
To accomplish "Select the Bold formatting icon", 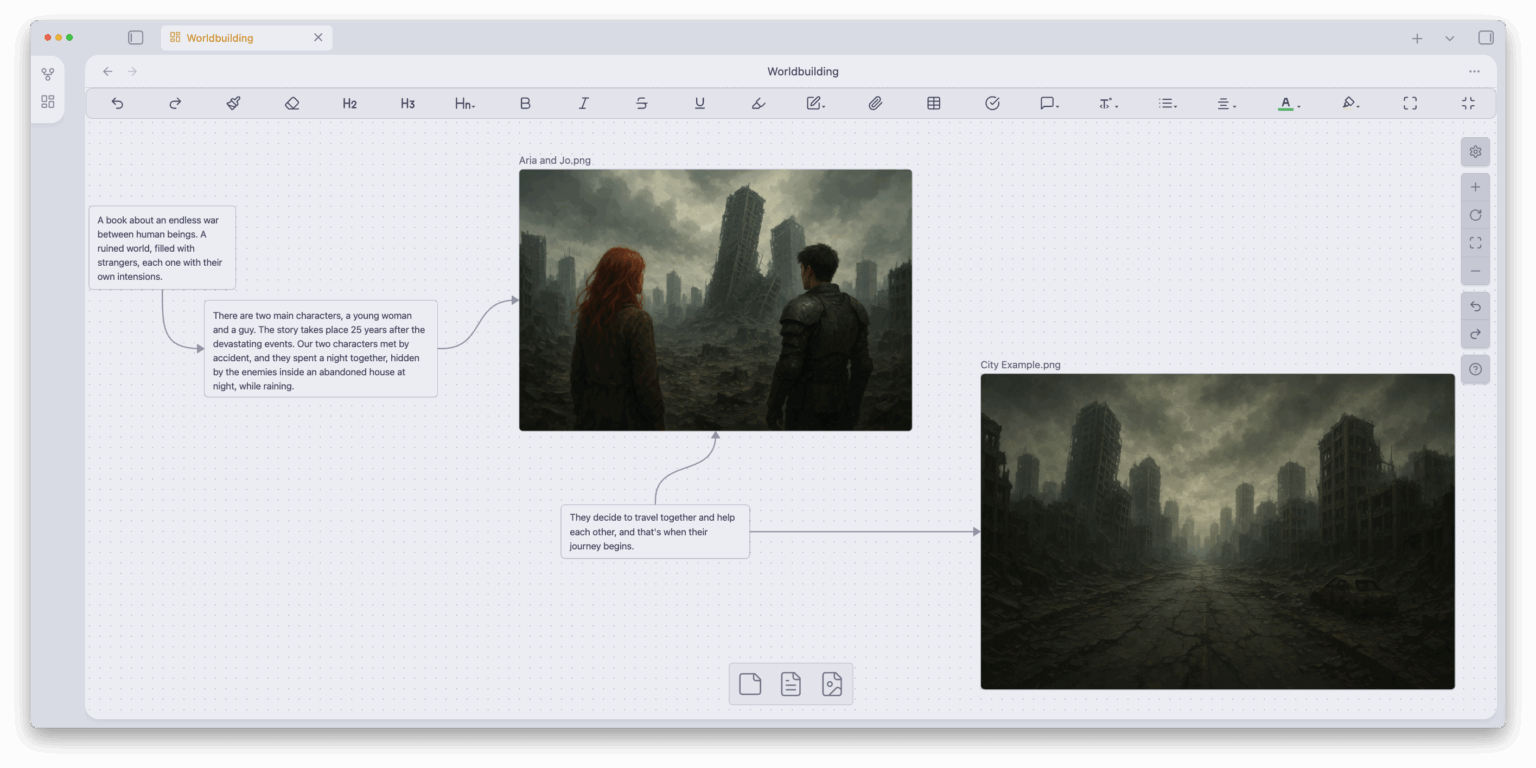I will 524,102.
